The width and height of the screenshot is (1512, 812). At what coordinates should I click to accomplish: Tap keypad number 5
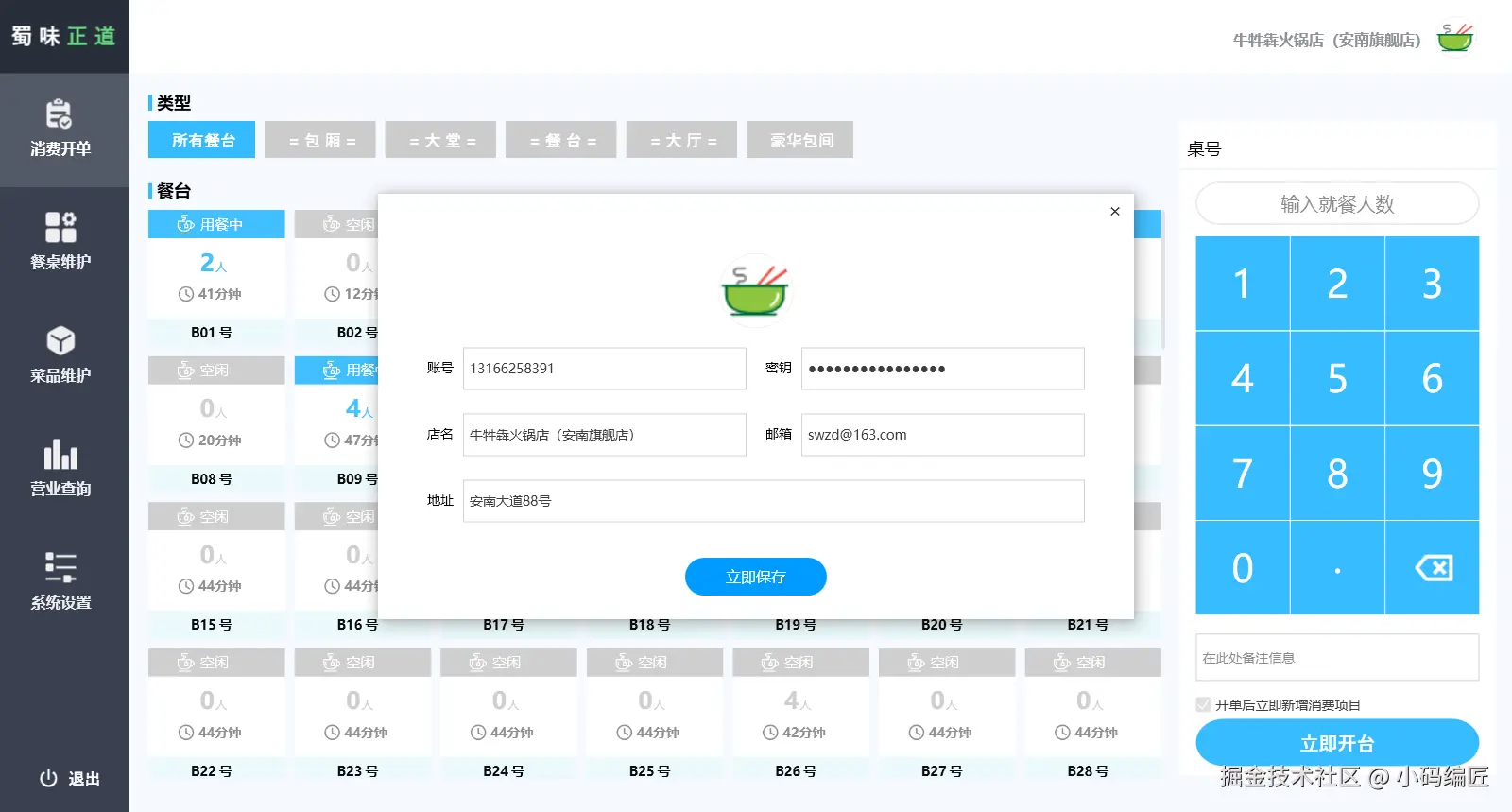[x=1337, y=378]
